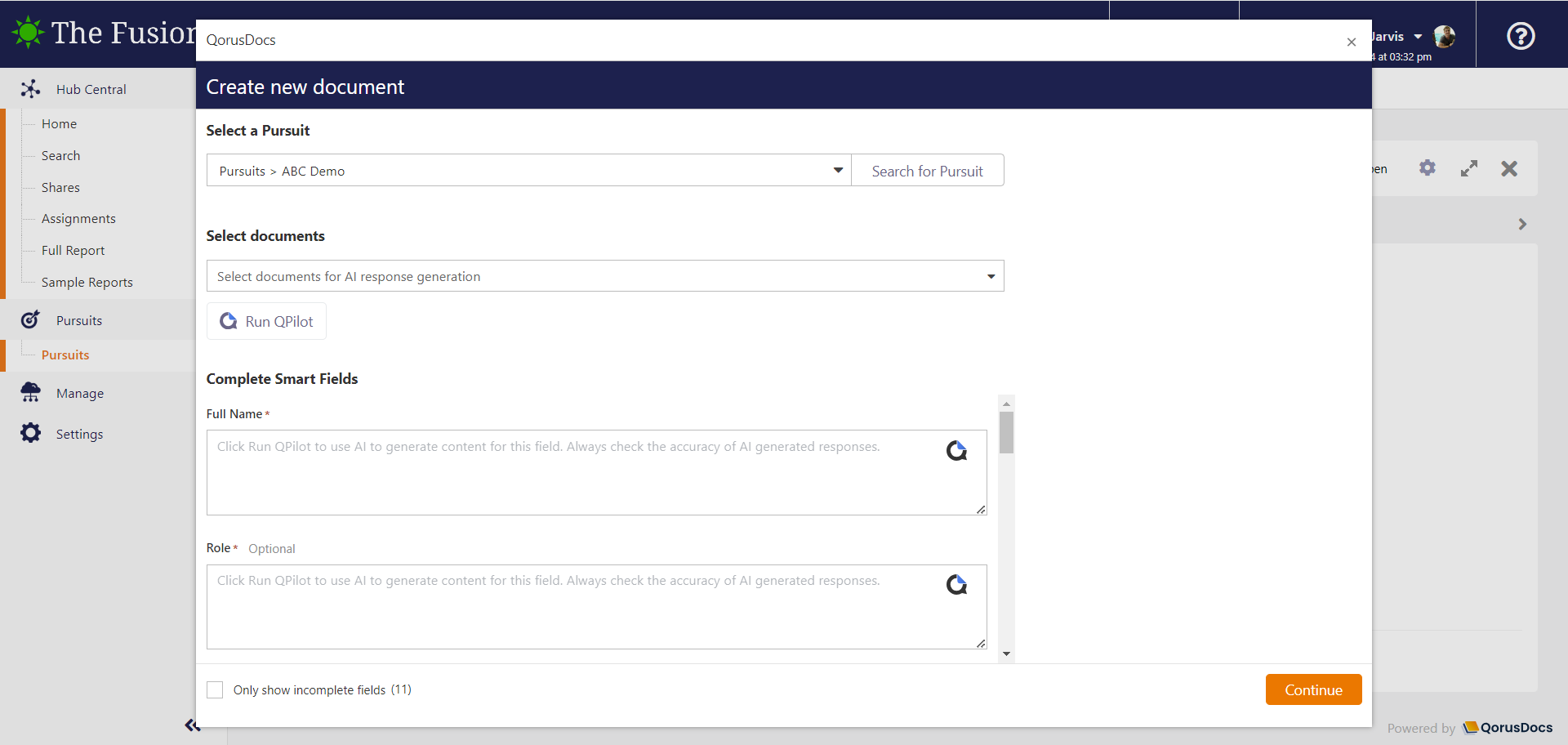
Task: Click the right chevron in background panel
Action: [x=1522, y=224]
